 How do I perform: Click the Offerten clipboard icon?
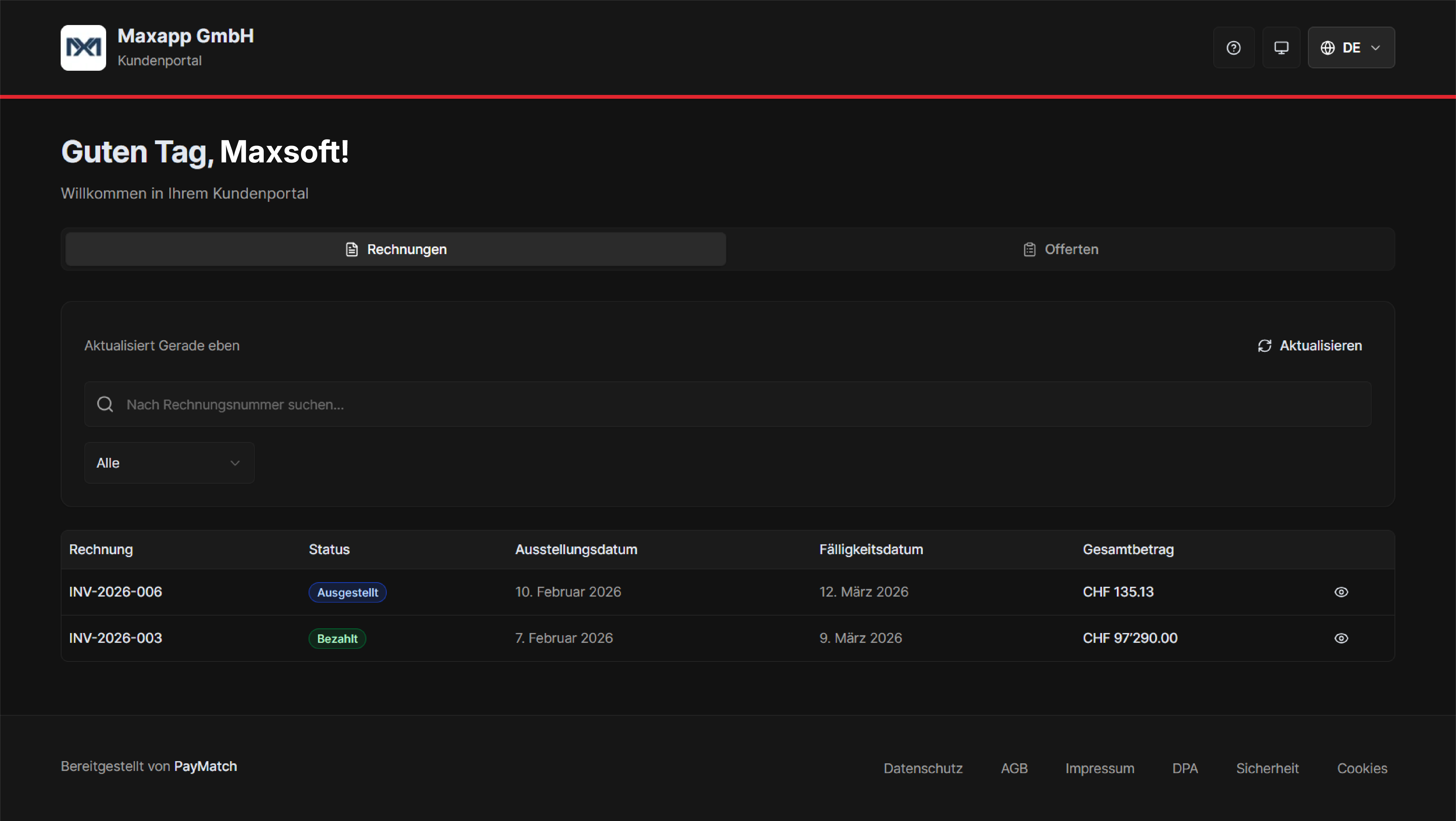(x=1030, y=249)
